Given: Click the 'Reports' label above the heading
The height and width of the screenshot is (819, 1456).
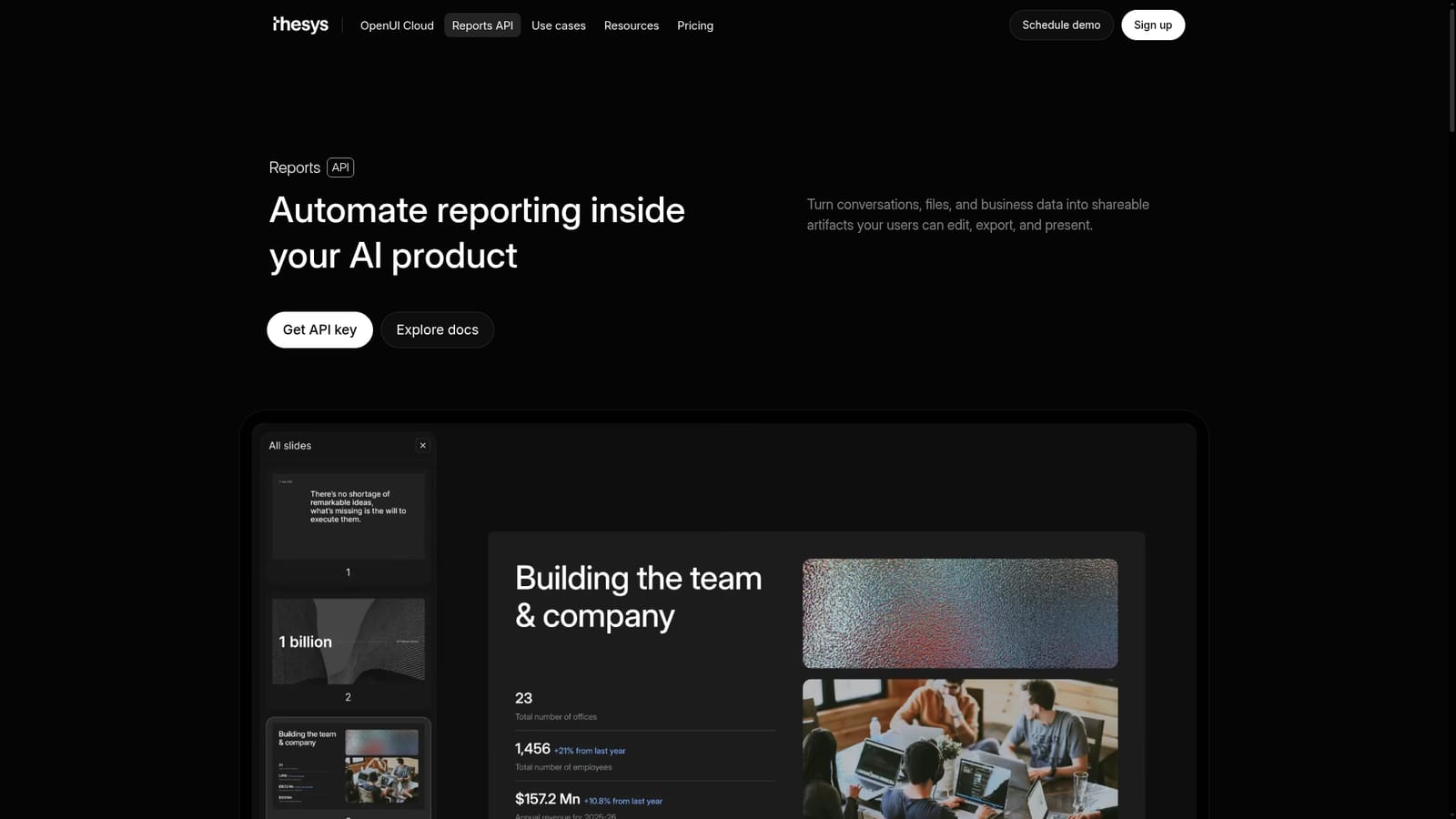Looking at the screenshot, I should [x=295, y=167].
